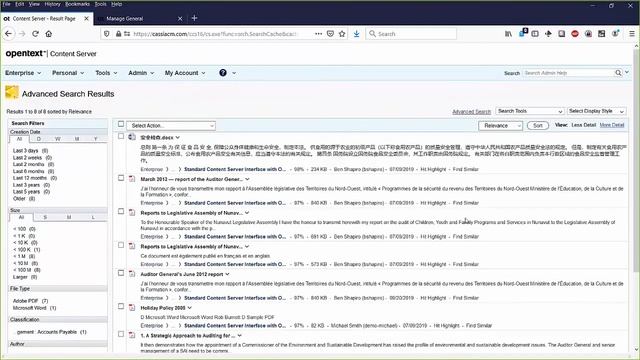Click the Help question mark icon

[x=223, y=73]
